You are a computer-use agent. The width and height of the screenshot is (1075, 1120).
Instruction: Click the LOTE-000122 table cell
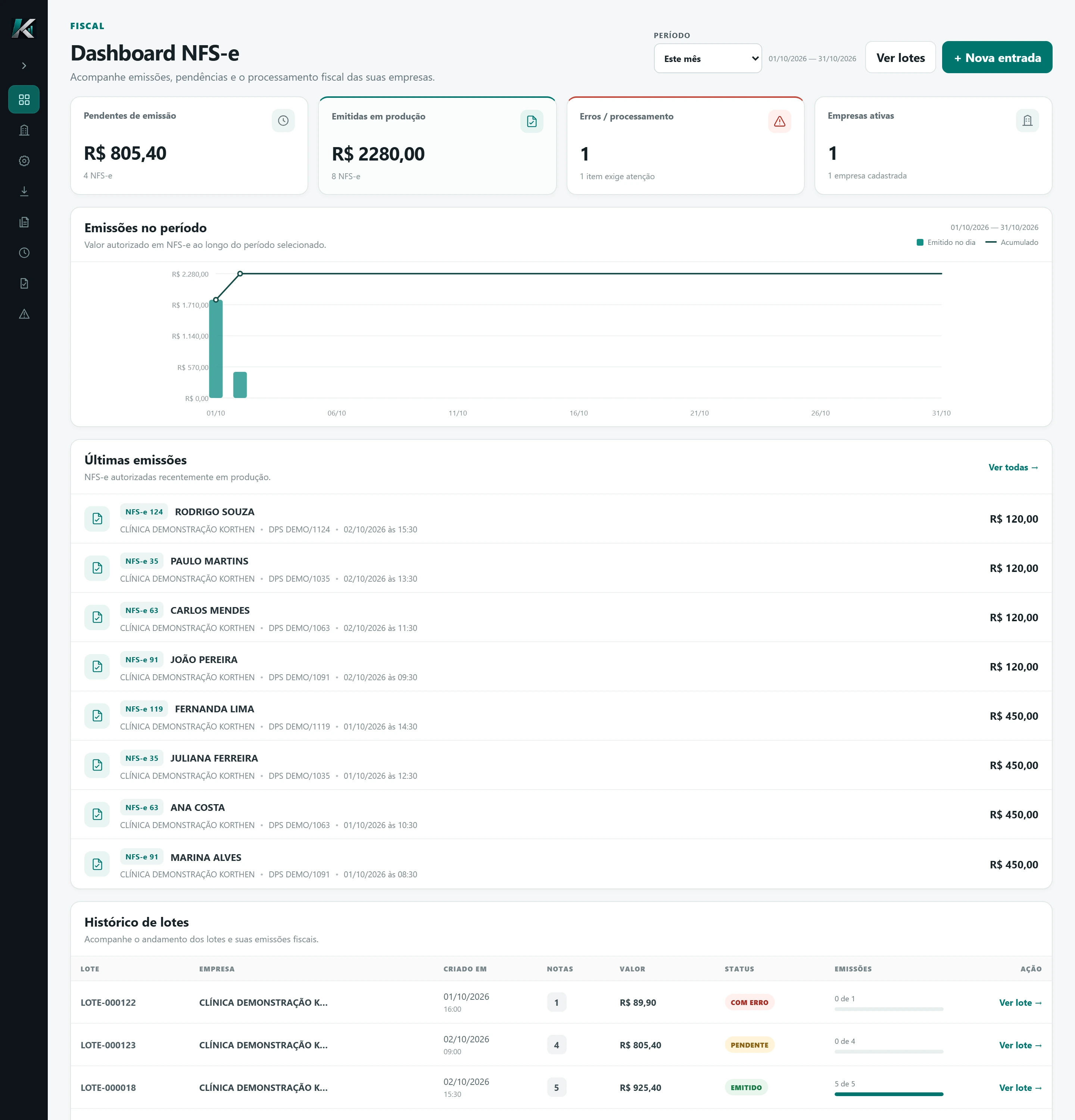pos(108,1003)
